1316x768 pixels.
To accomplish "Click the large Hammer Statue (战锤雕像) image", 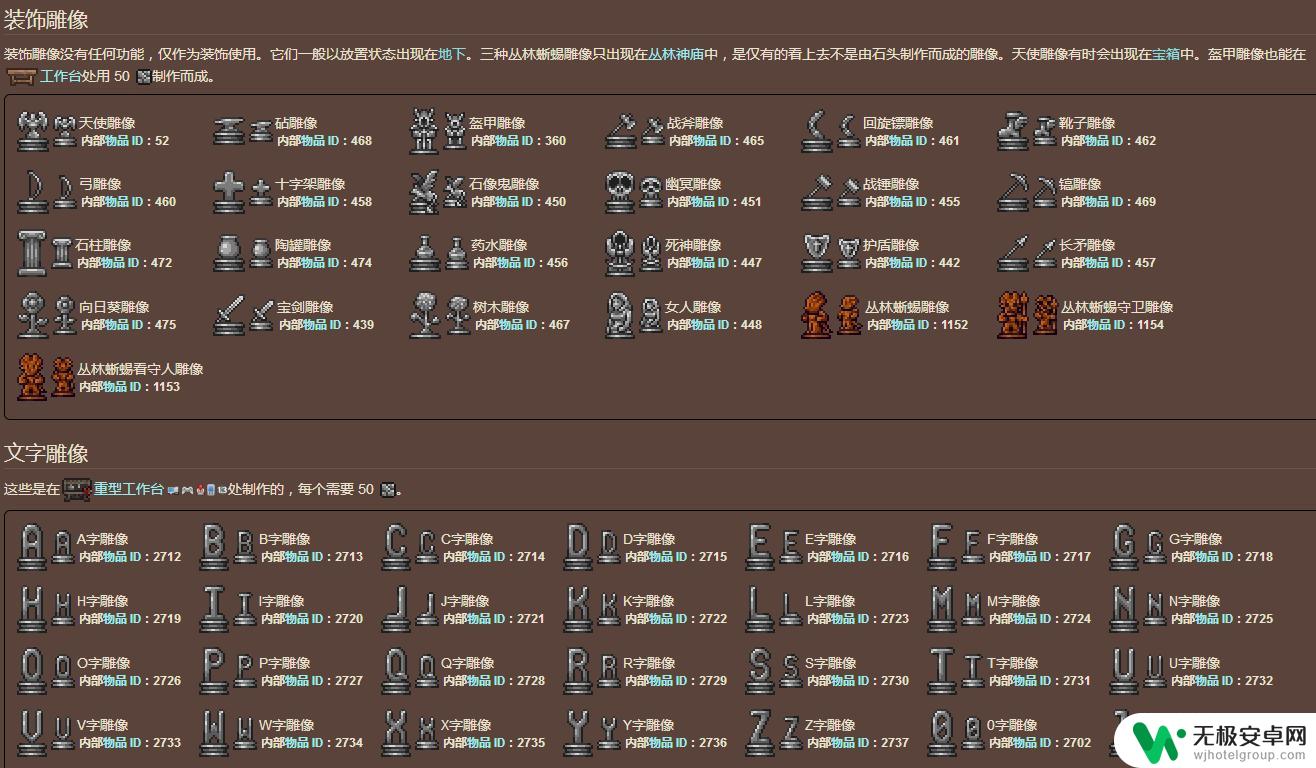I will pyautogui.click(x=817, y=192).
